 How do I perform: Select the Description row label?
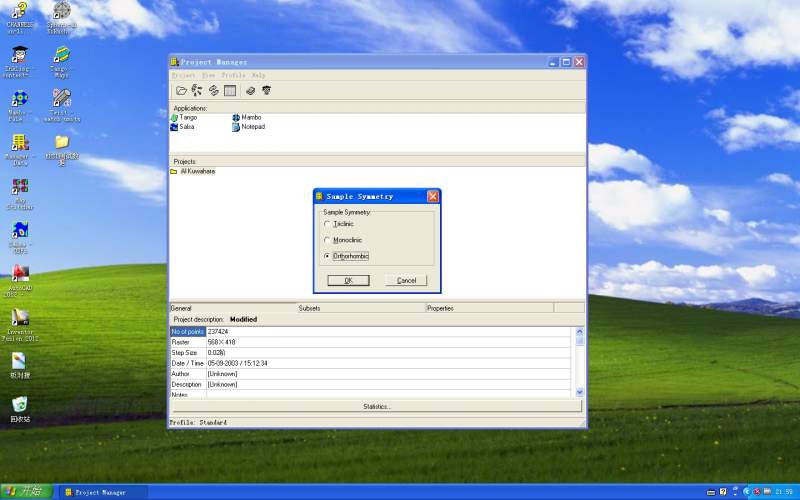click(188, 385)
